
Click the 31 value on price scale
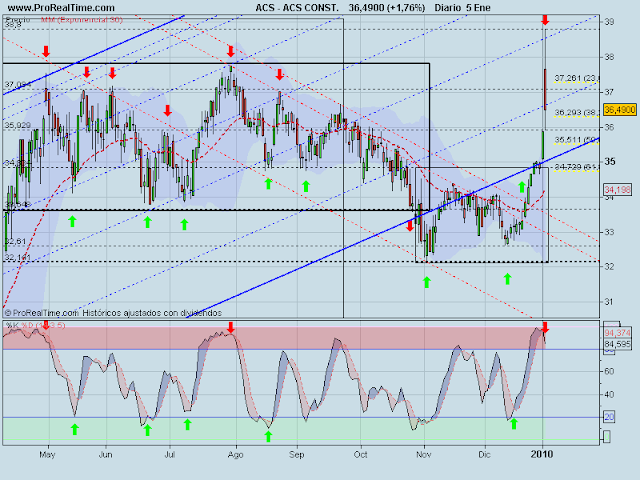tap(609, 302)
